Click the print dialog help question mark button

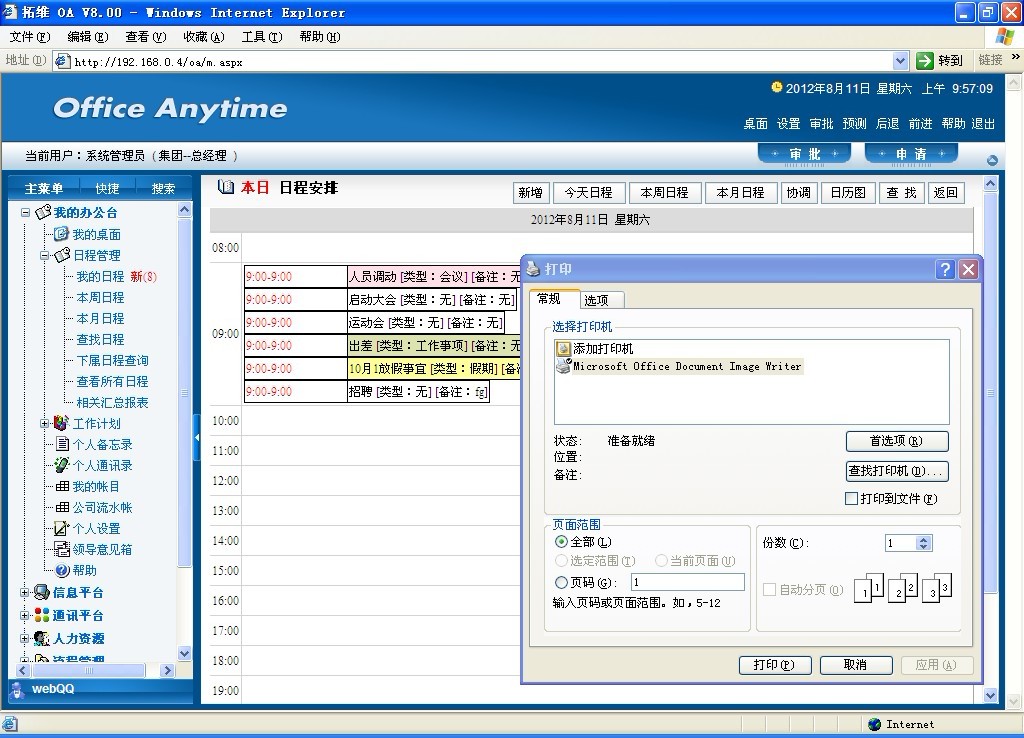click(x=945, y=269)
